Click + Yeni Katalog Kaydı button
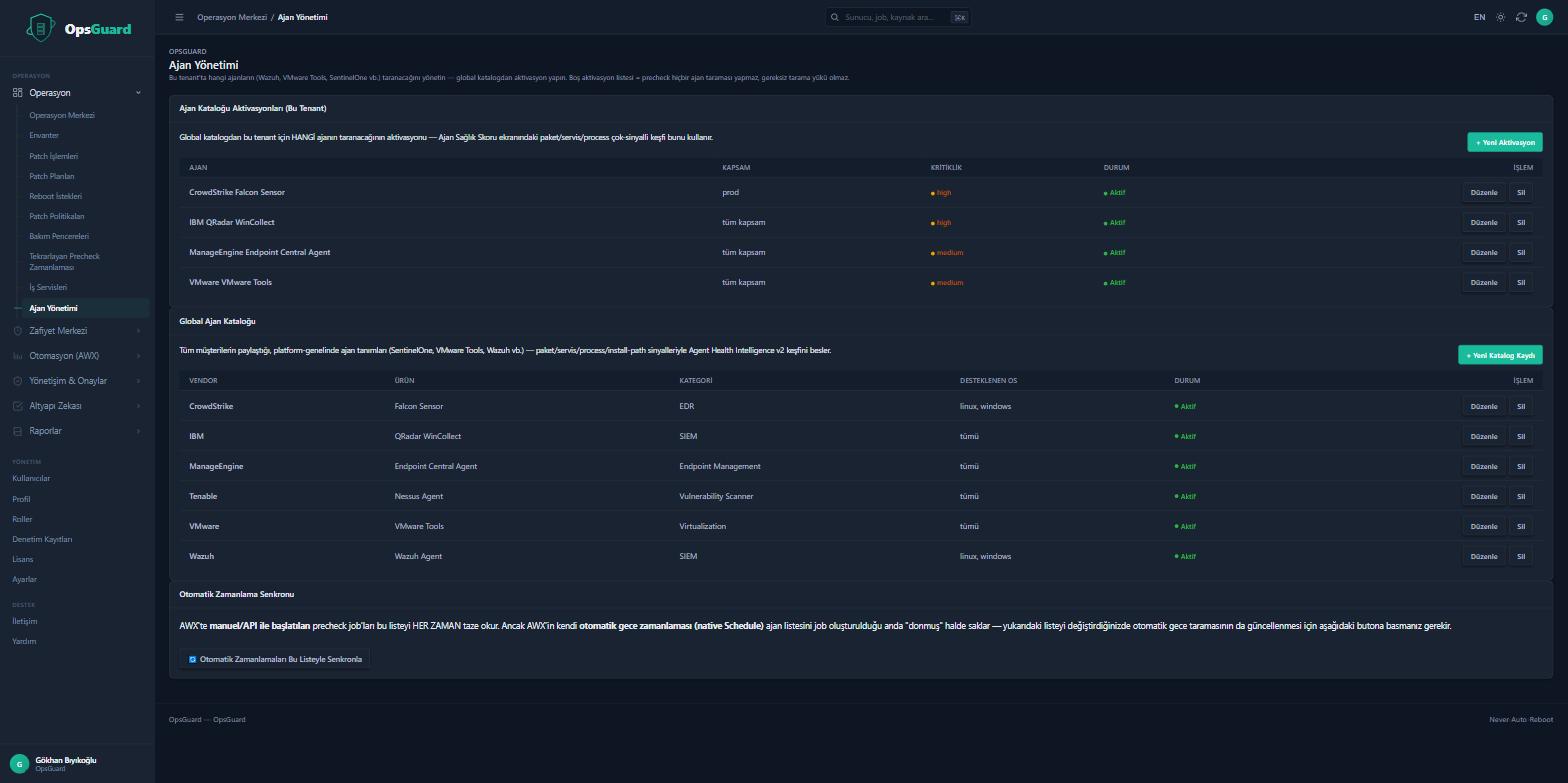The image size is (1568, 783). [x=1500, y=355]
